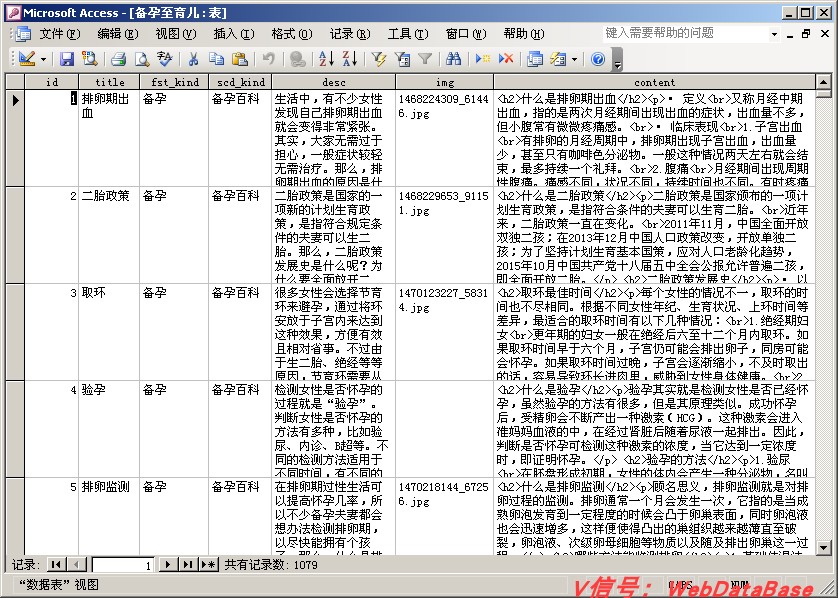838x598 pixels.
Task: Expand the New Object dropdown arrow
Action: pyautogui.click(x=575, y=59)
